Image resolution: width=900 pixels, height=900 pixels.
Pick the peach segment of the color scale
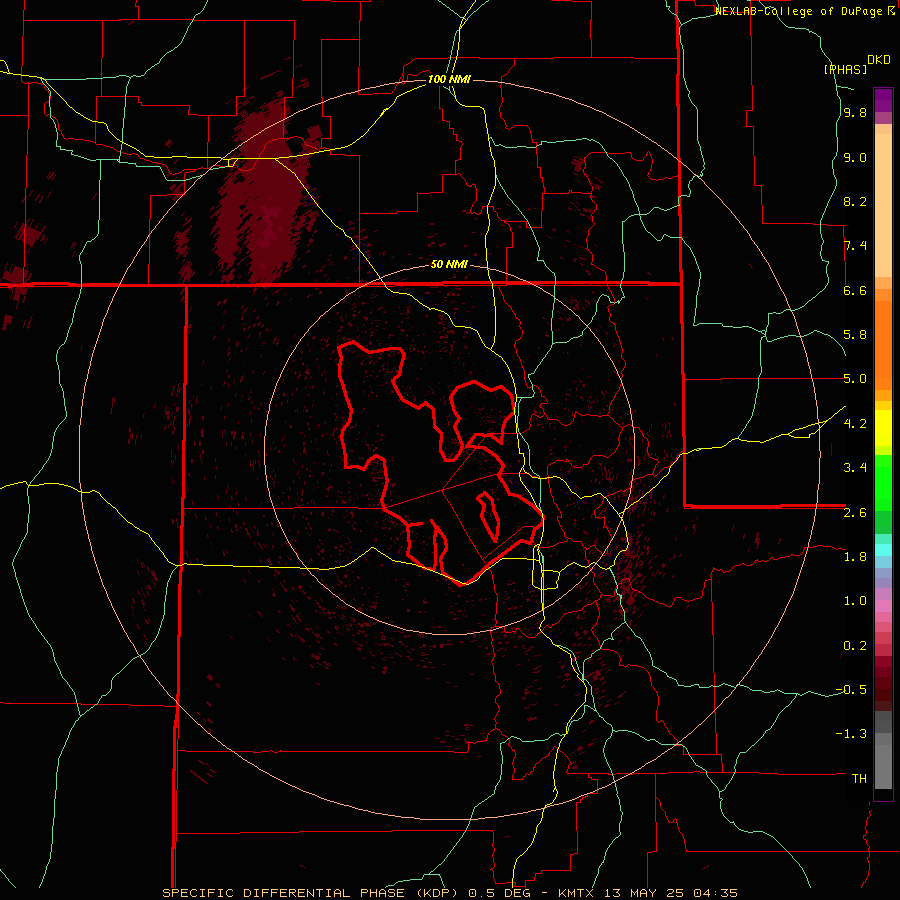click(x=883, y=205)
